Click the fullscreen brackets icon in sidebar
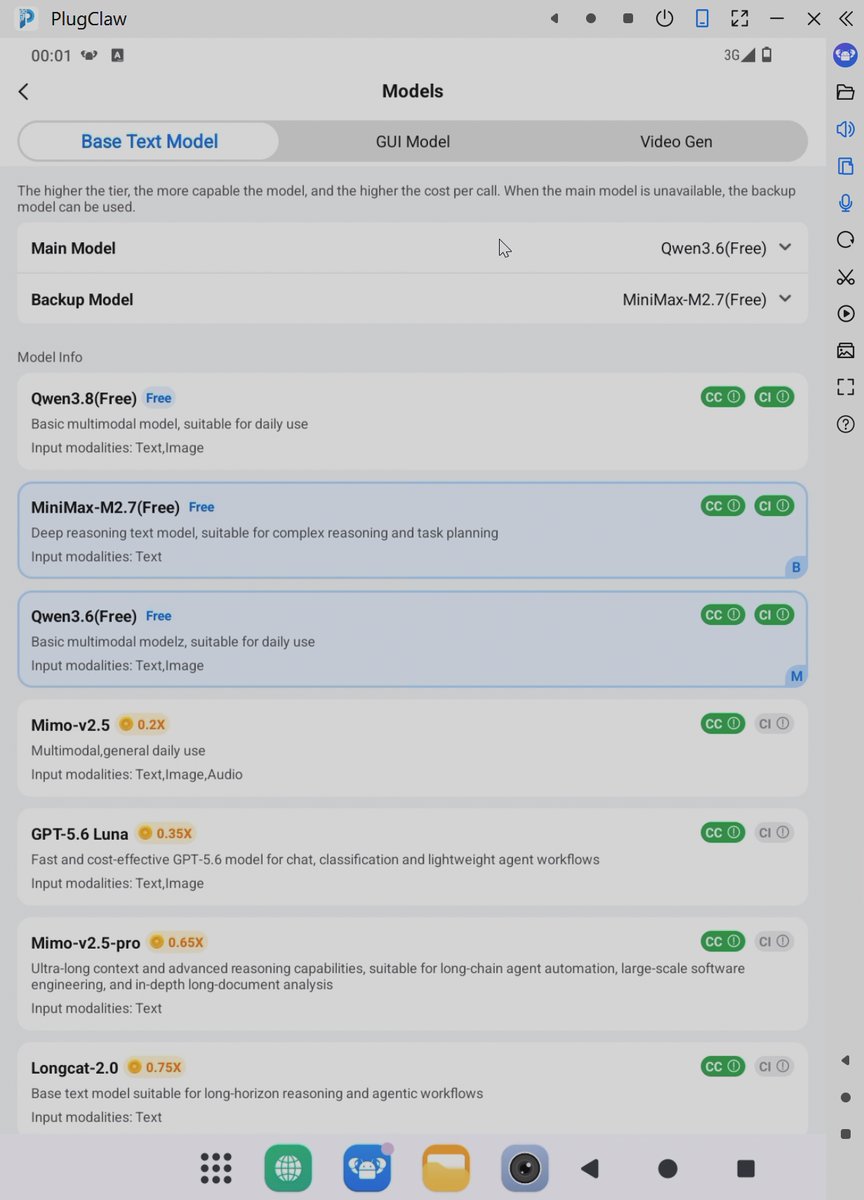Screen dimensions: 864x1200 [845, 387]
